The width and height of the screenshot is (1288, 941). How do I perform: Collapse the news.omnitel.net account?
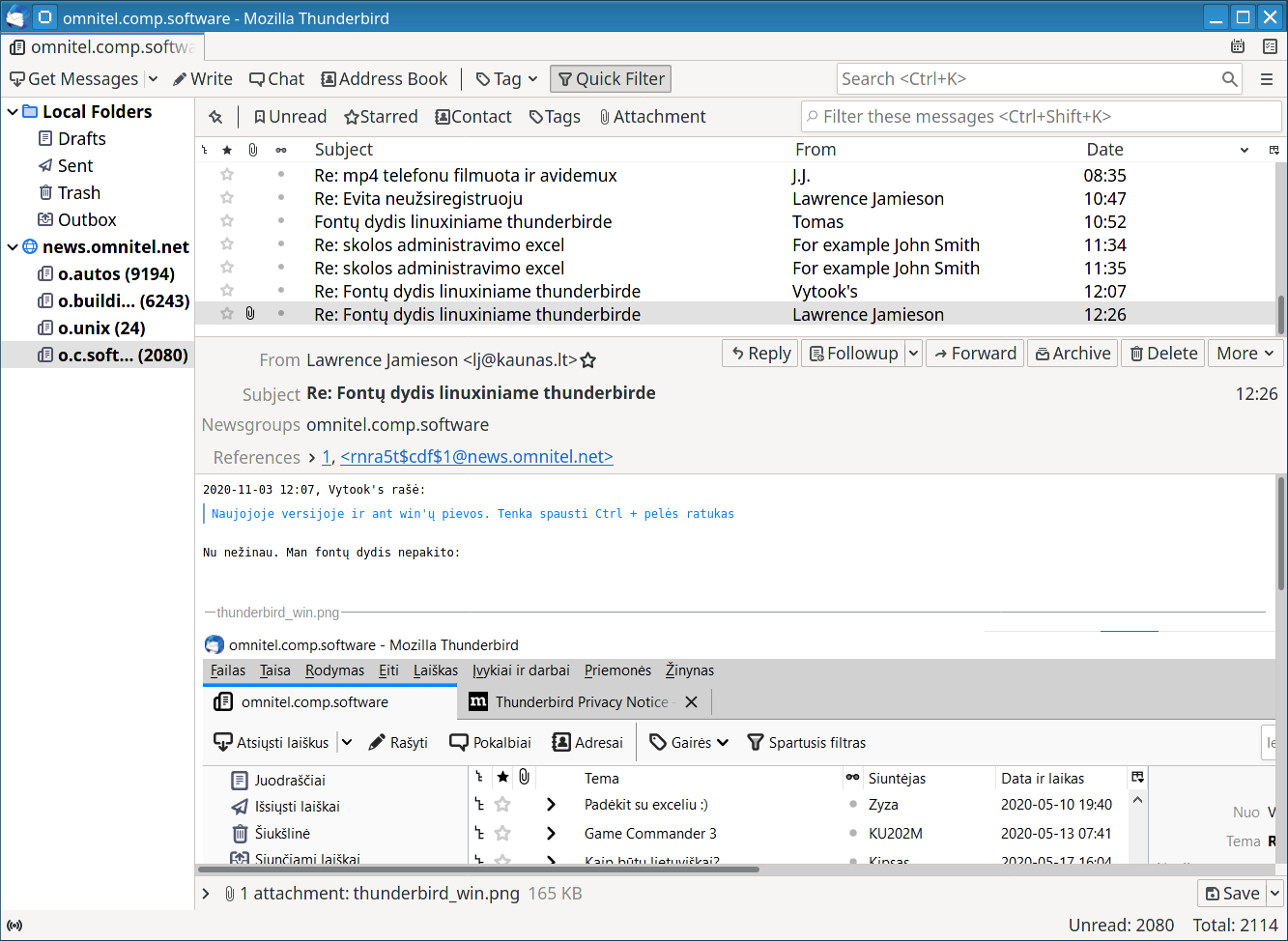point(13,247)
